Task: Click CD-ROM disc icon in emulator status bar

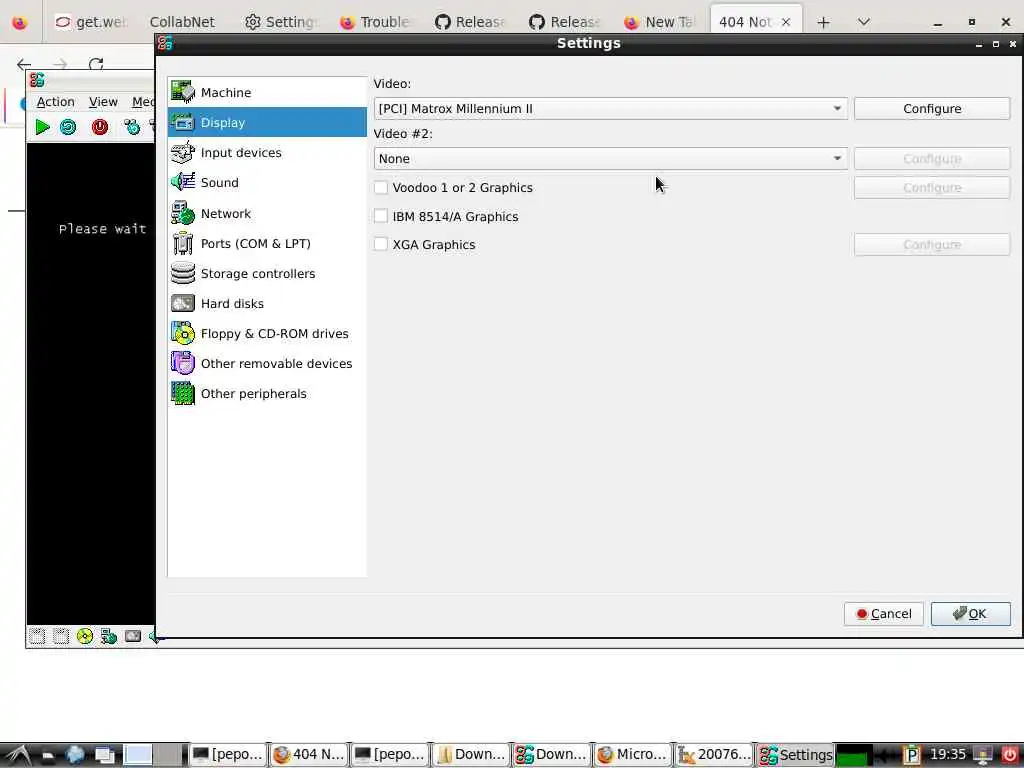Action: 85,636
